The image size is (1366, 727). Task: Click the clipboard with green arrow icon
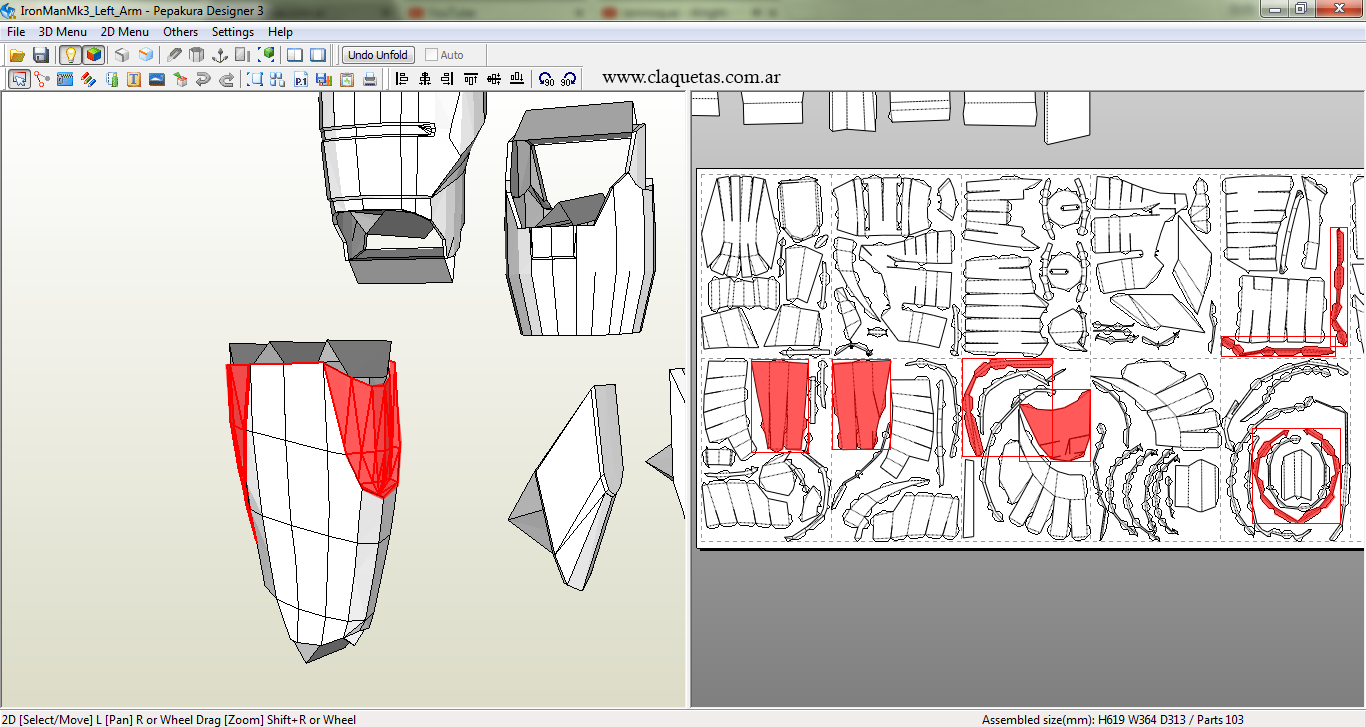[346, 79]
